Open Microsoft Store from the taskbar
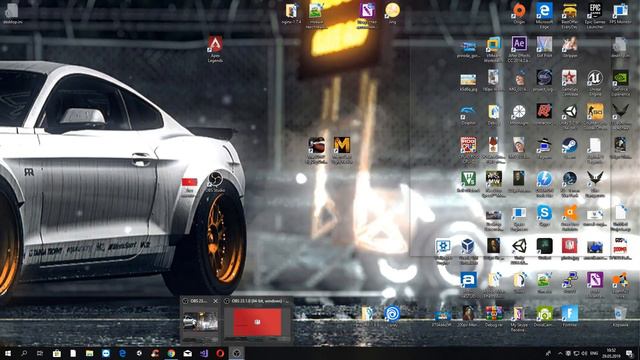 [56, 353]
